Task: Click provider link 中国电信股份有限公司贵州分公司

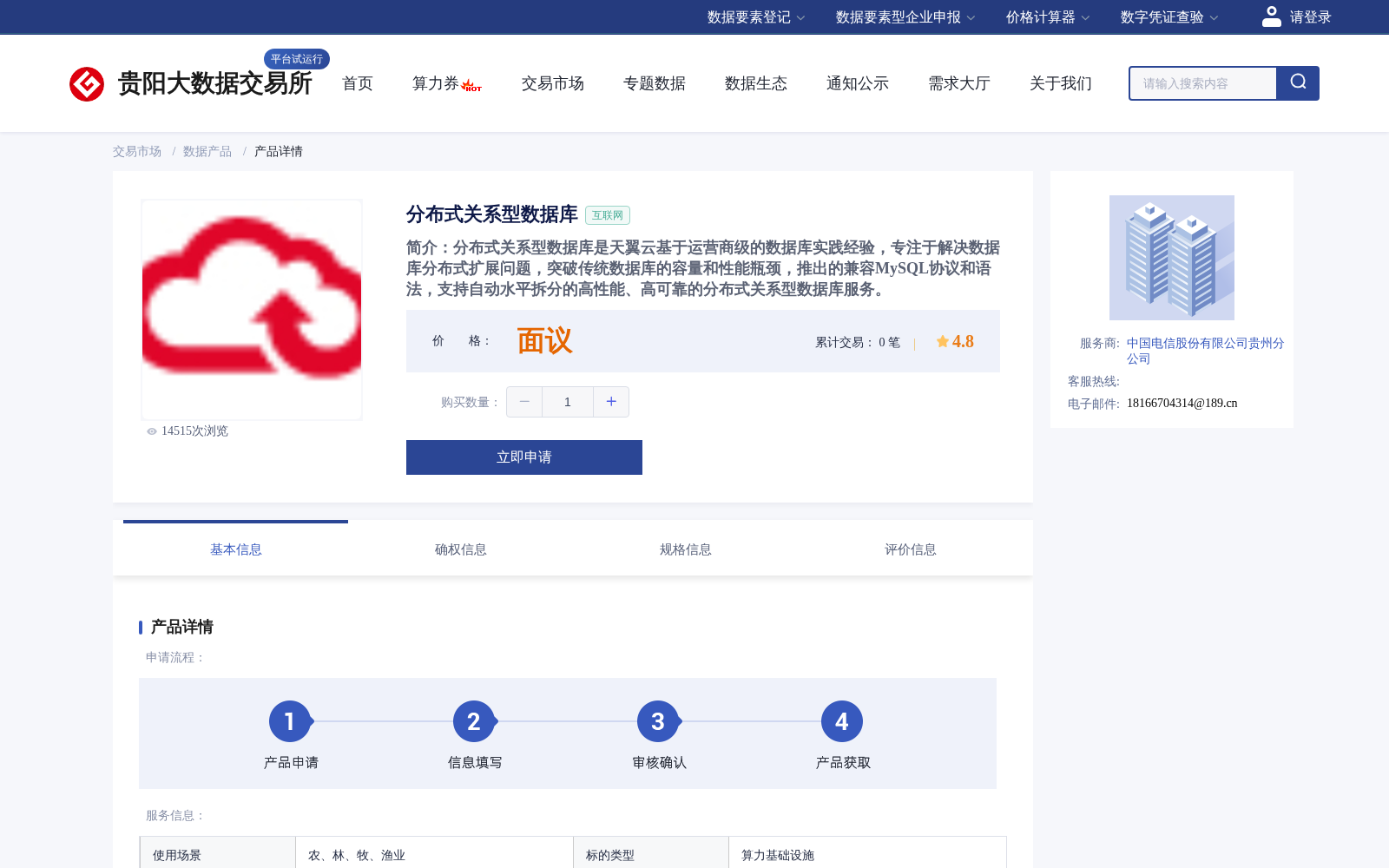Action: coord(1205,351)
